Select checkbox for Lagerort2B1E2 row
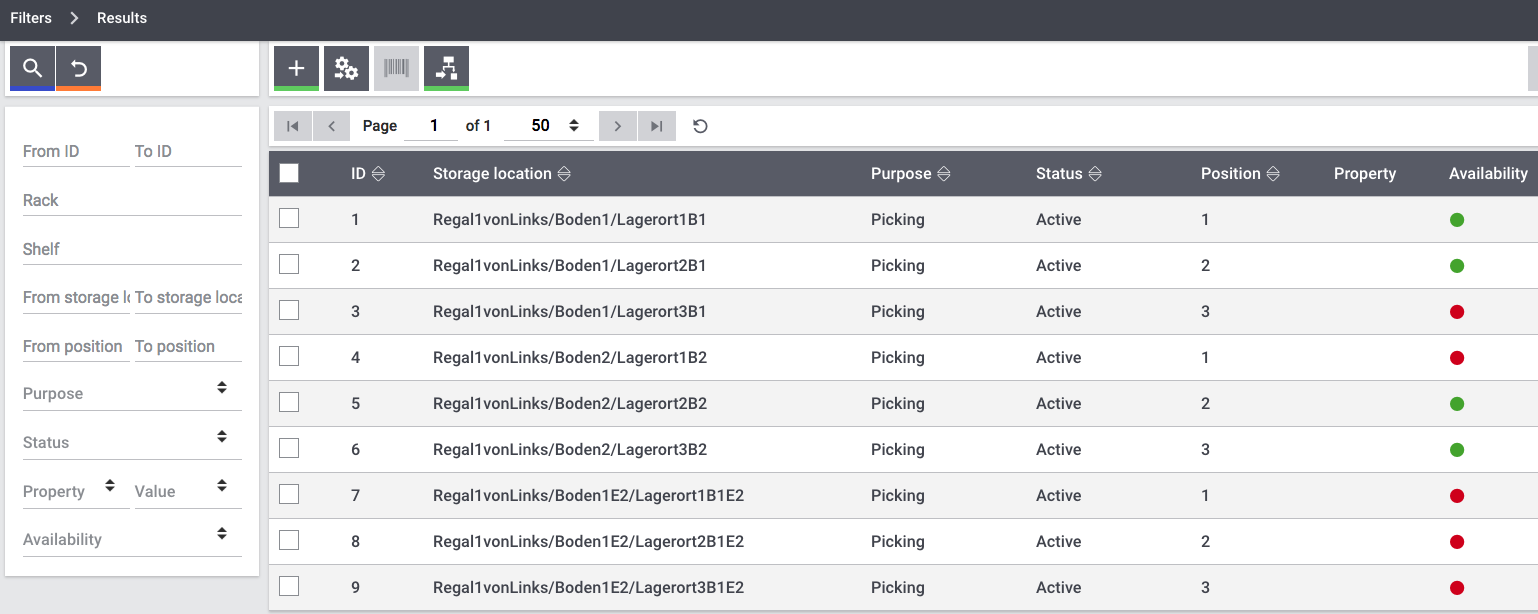 pos(289,541)
